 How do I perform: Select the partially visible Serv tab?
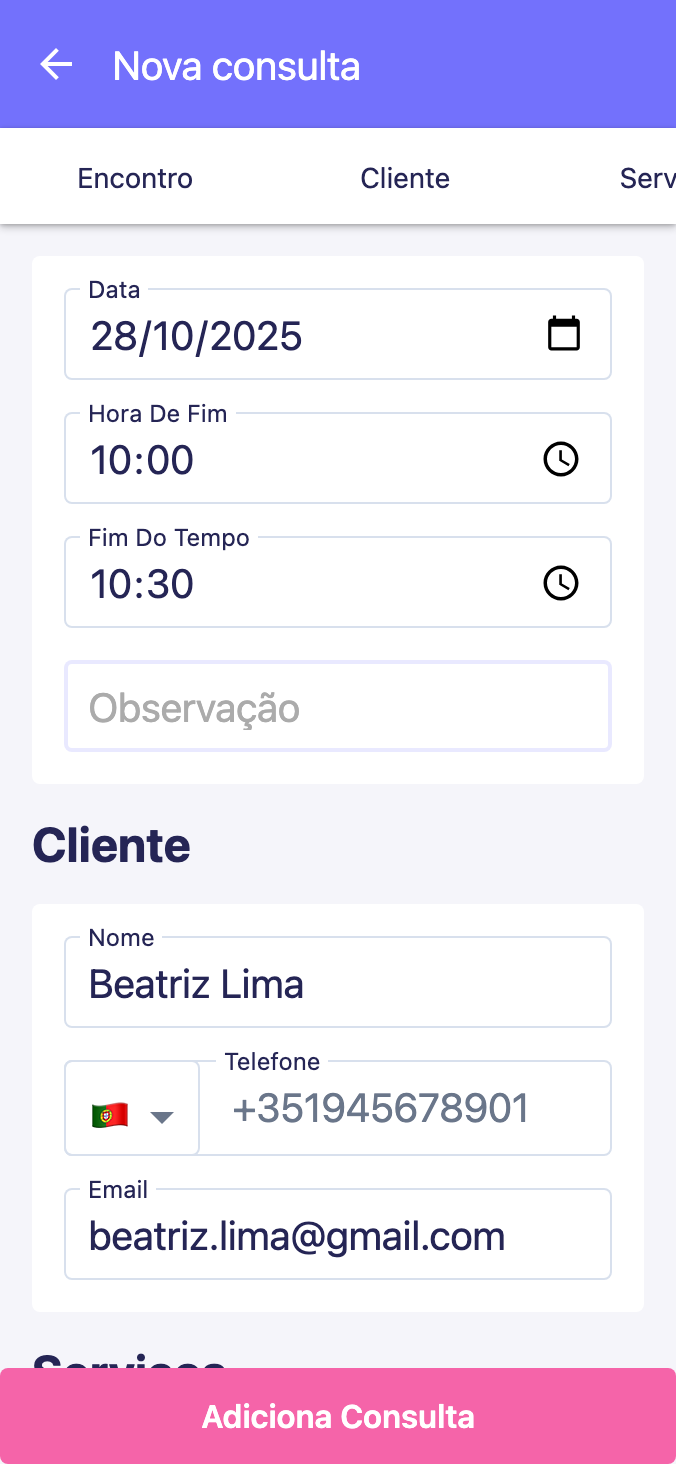647,178
